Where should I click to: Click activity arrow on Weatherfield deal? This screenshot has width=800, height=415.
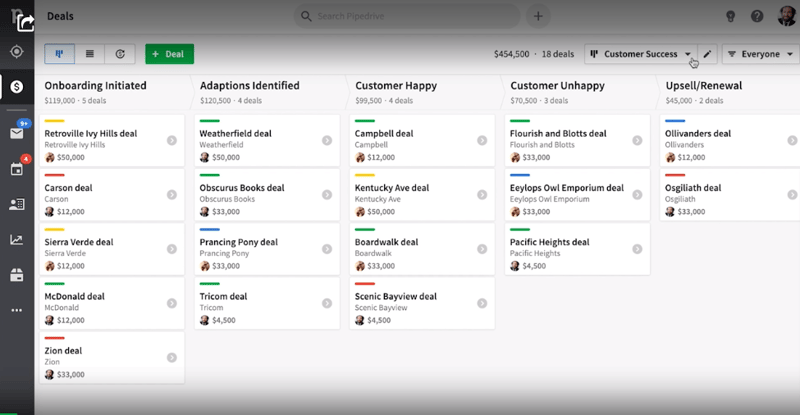coord(327,140)
